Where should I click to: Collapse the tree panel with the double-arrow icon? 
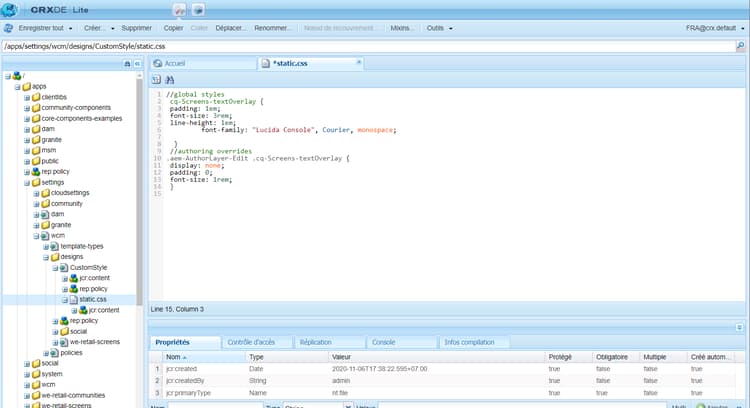click(x=137, y=64)
